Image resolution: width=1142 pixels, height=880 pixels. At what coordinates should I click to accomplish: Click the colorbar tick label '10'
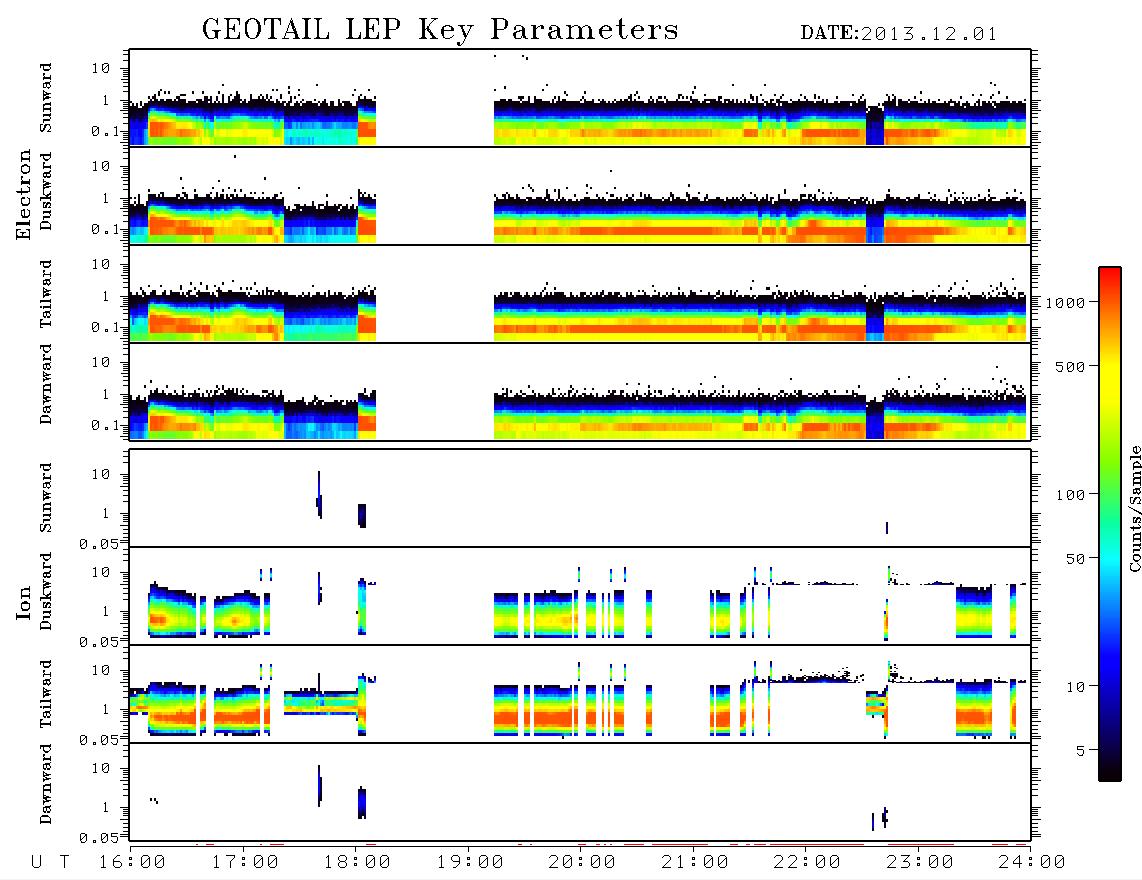click(x=1077, y=687)
